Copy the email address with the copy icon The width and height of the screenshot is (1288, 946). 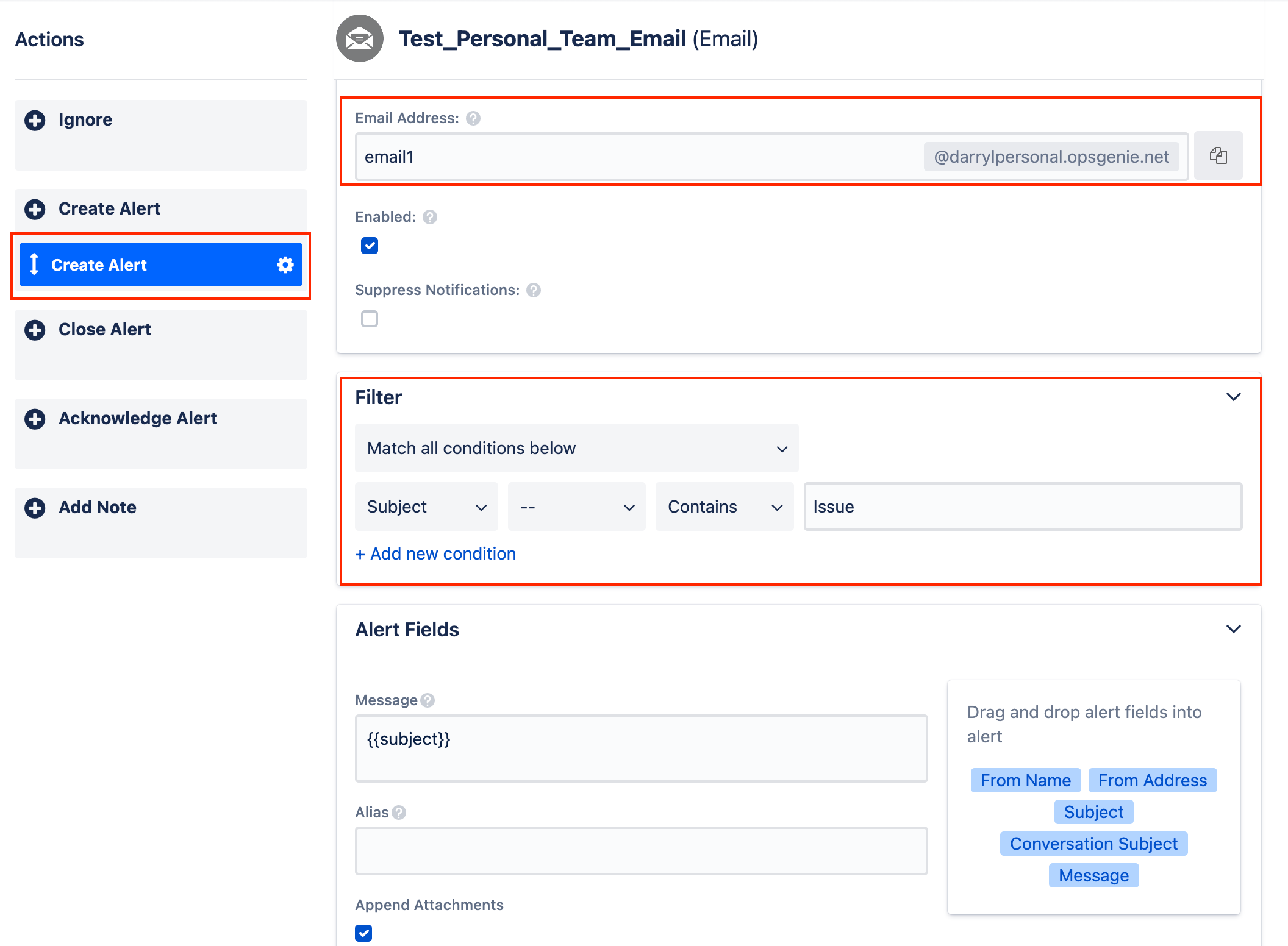pos(1218,156)
